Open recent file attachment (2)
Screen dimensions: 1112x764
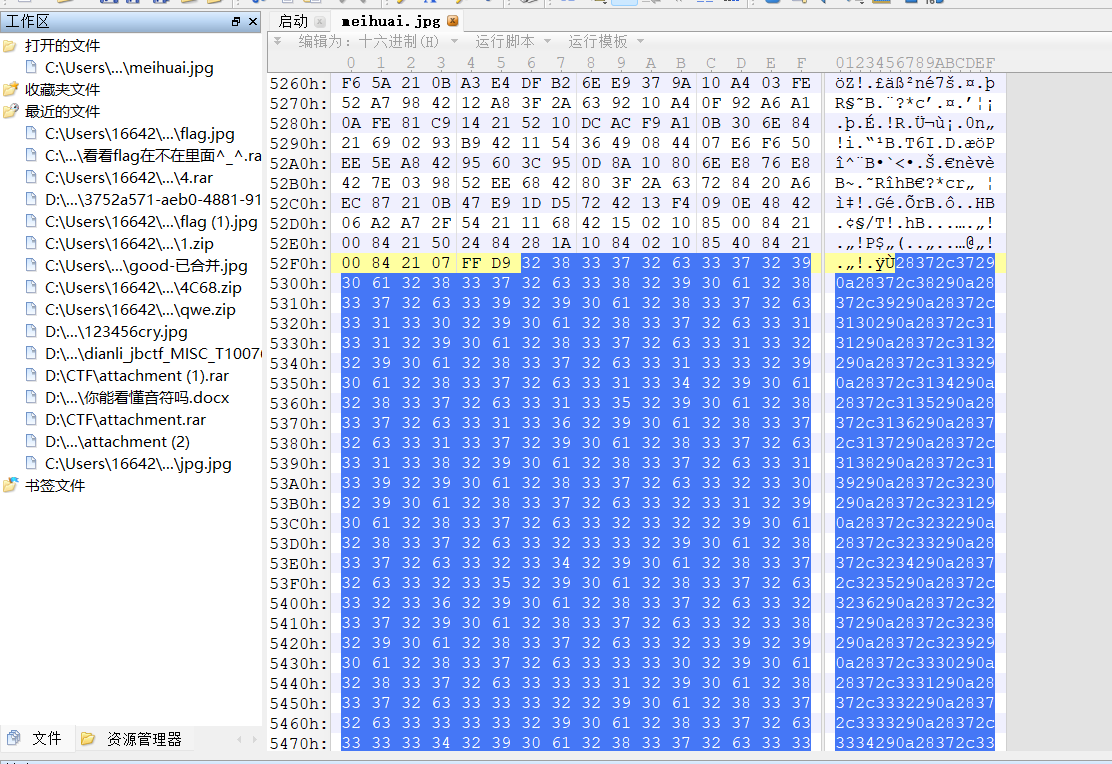(x=117, y=442)
